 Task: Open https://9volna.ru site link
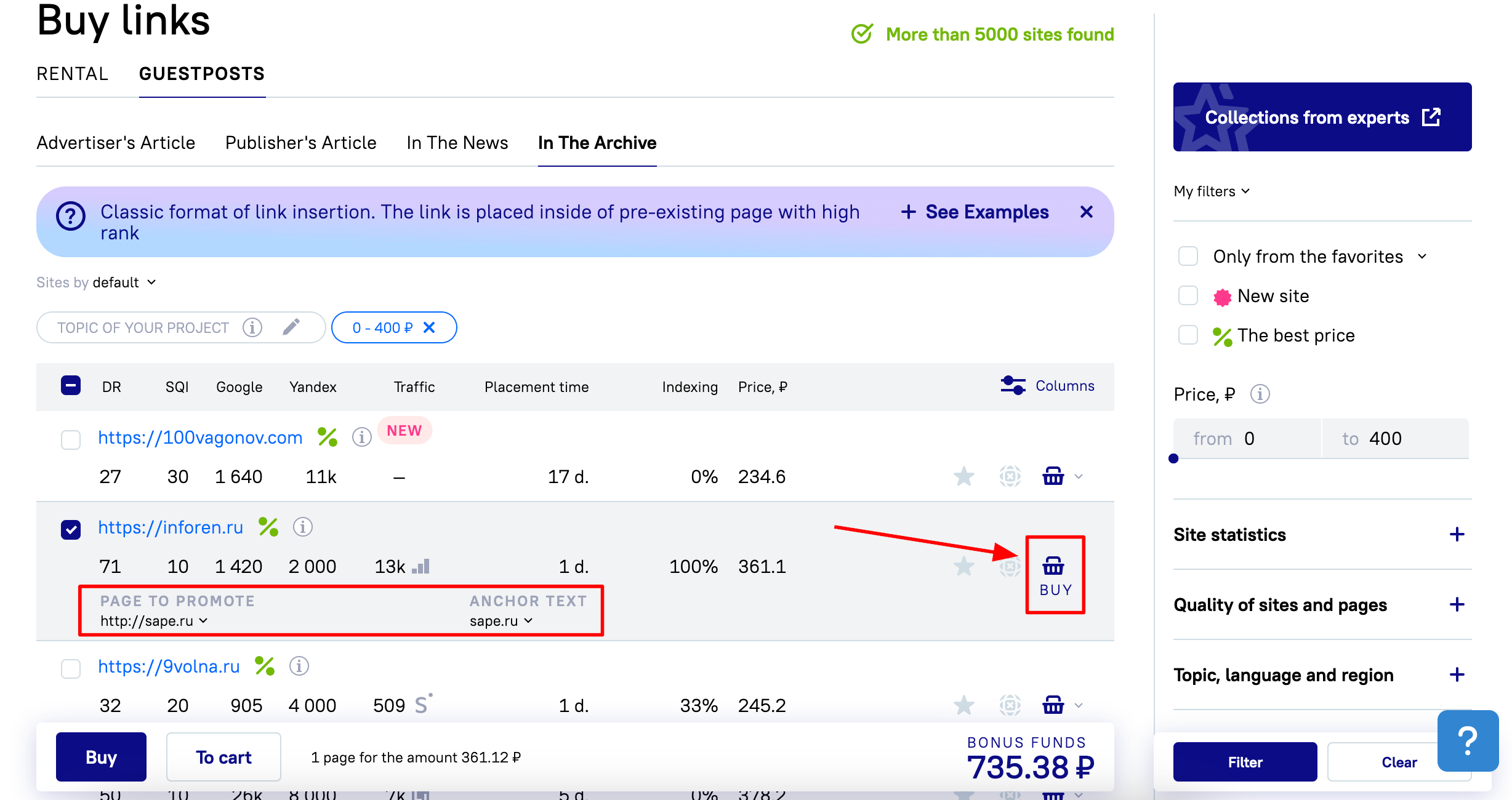(x=169, y=666)
